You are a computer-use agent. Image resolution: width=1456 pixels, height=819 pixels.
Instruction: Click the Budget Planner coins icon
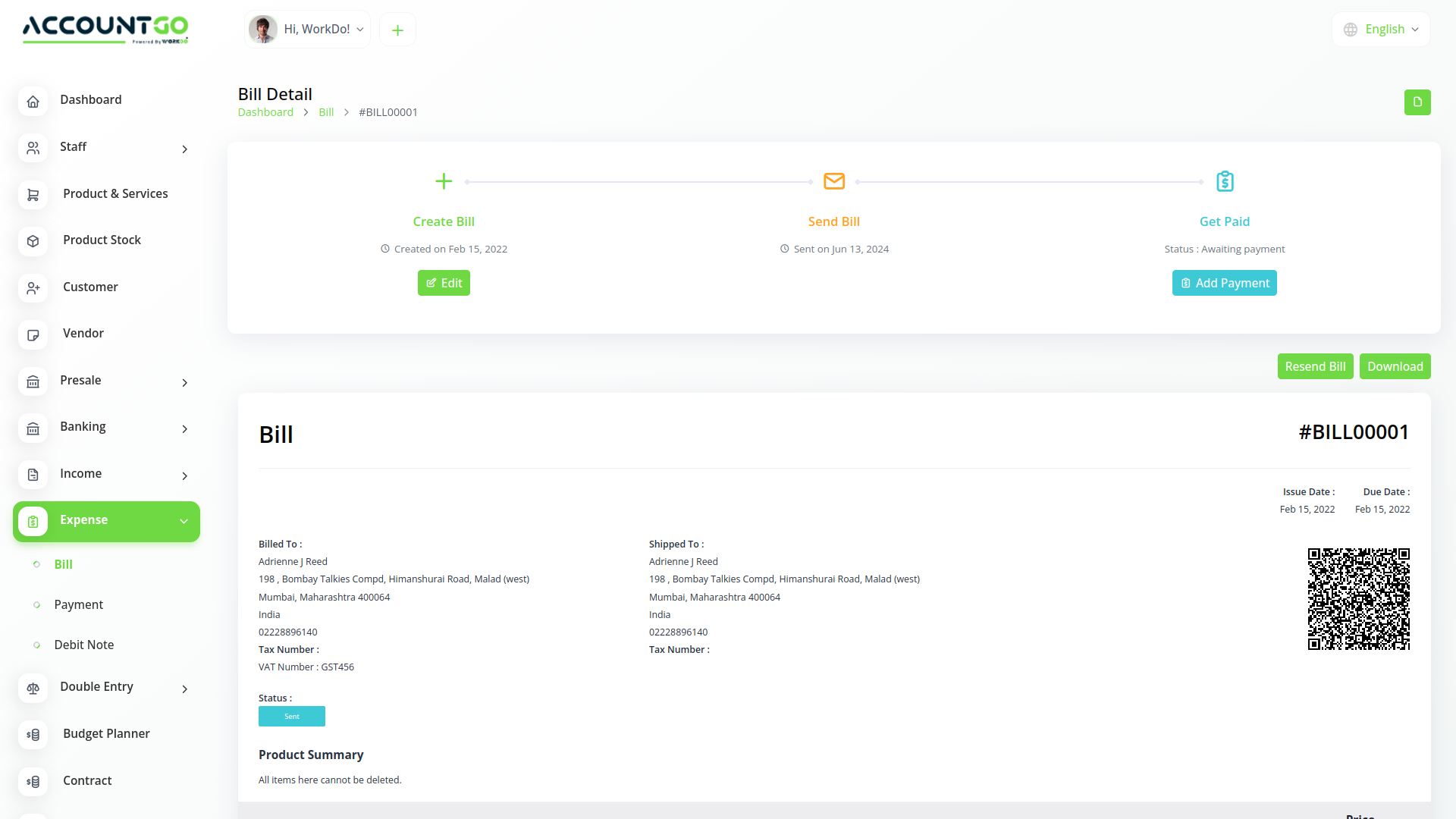click(33, 734)
